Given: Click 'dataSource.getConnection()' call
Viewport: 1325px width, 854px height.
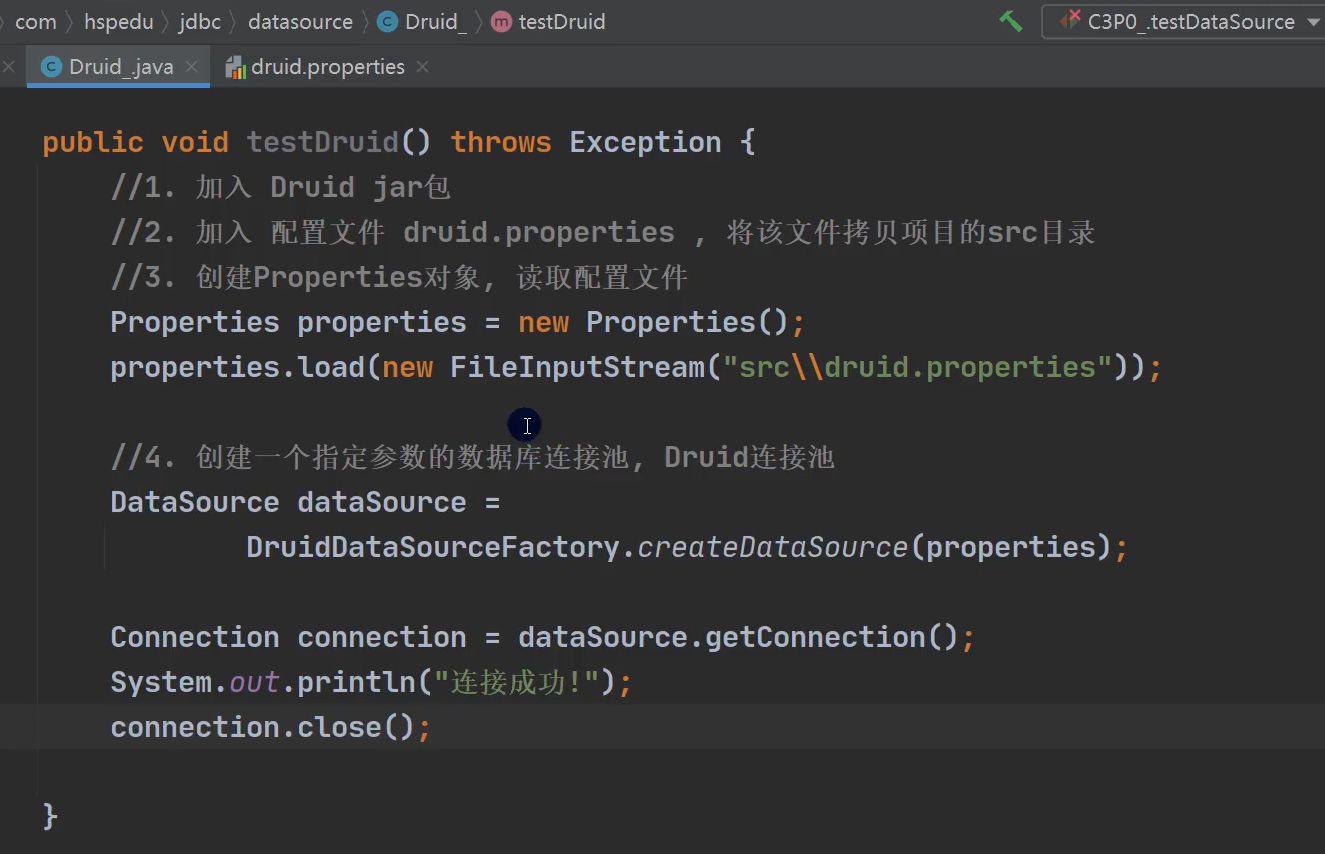Looking at the screenshot, I should (x=738, y=637).
